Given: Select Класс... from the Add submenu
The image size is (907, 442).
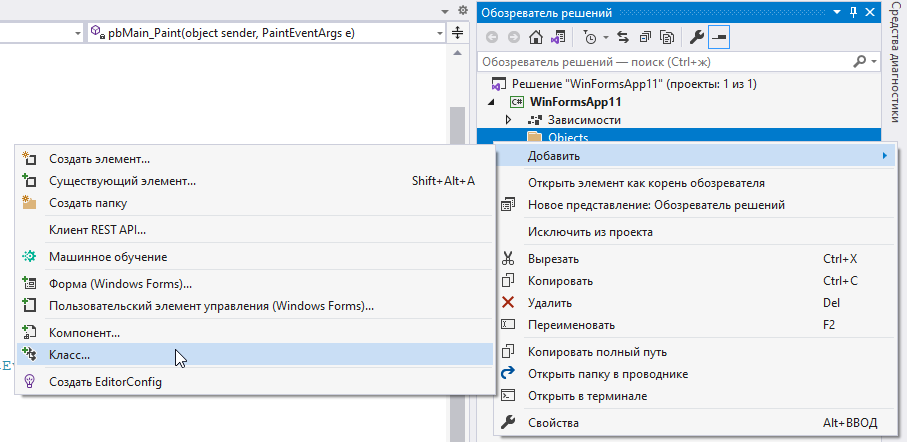Looking at the screenshot, I should click(x=70, y=355).
